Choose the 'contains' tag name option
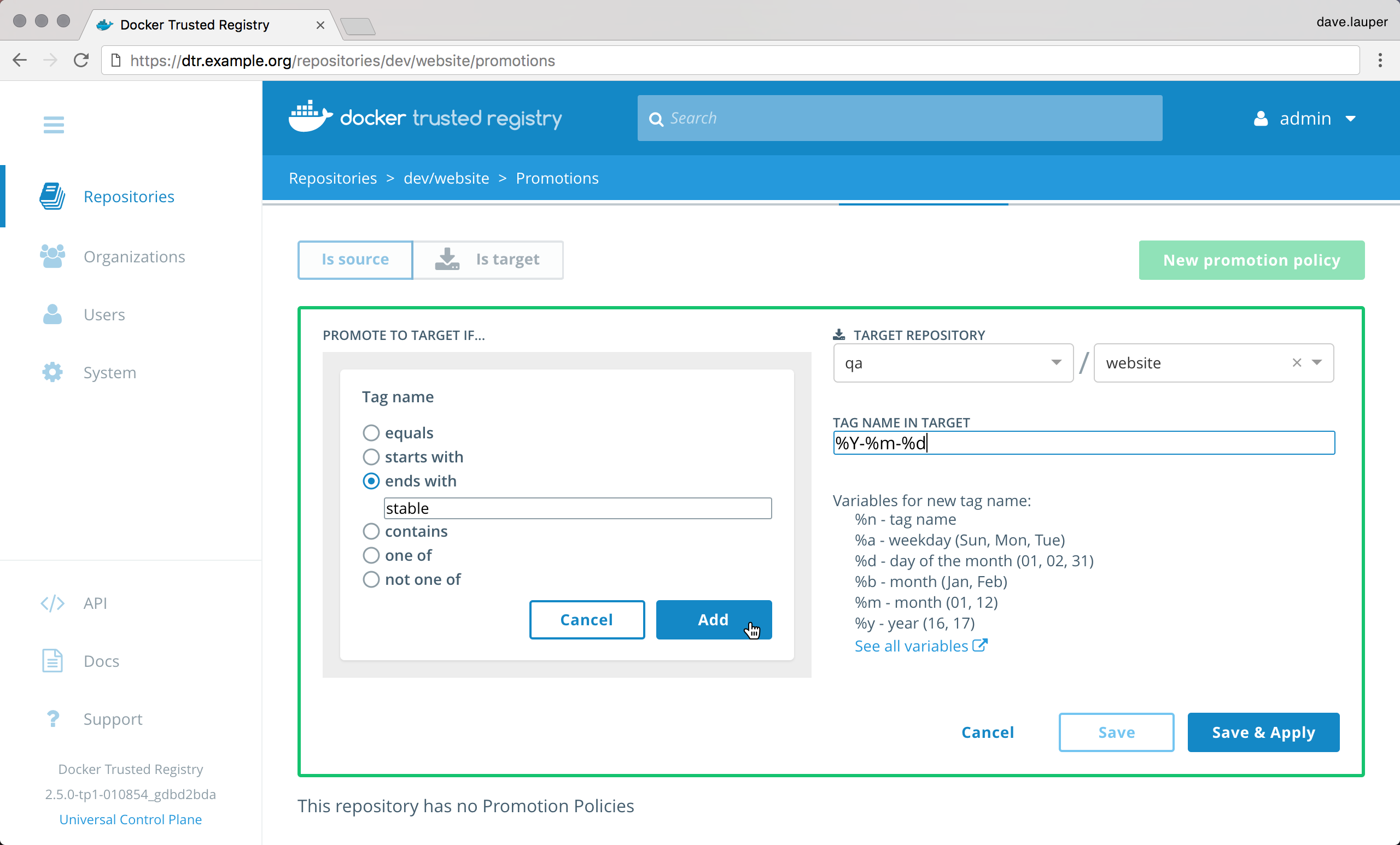1400x845 pixels. (x=371, y=531)
